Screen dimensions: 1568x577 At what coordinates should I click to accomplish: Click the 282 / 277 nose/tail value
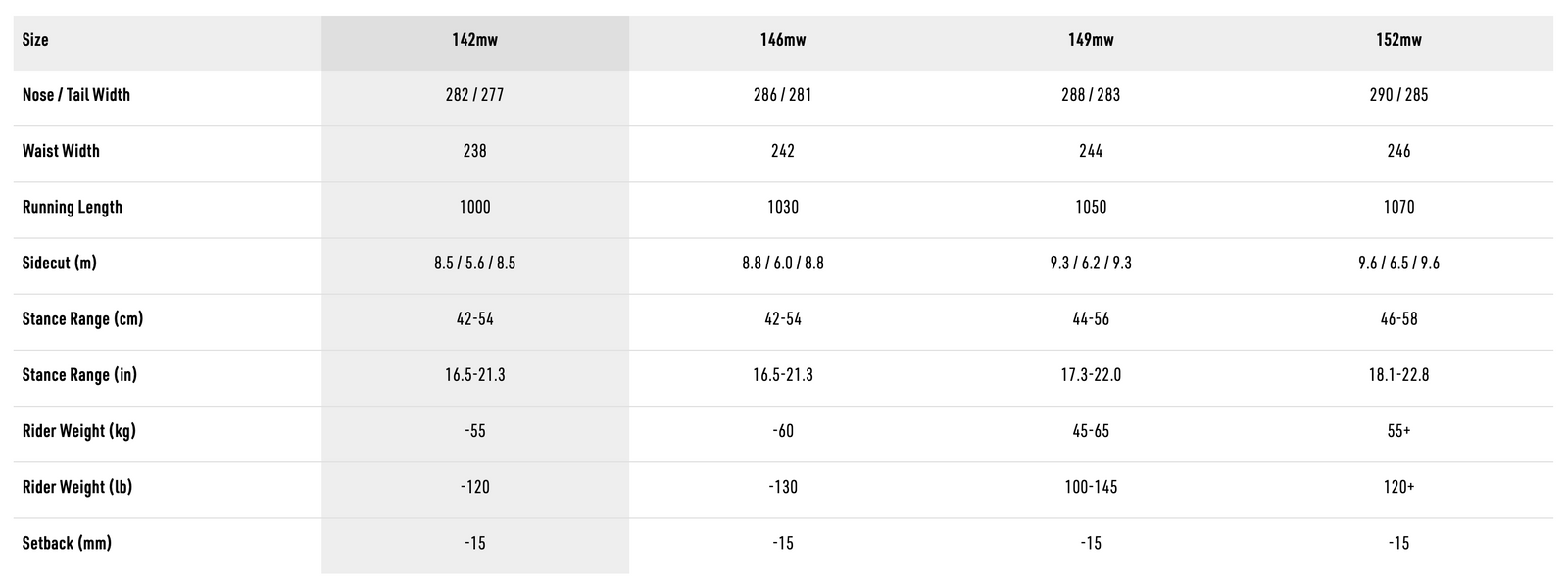[x=474, y=95]
